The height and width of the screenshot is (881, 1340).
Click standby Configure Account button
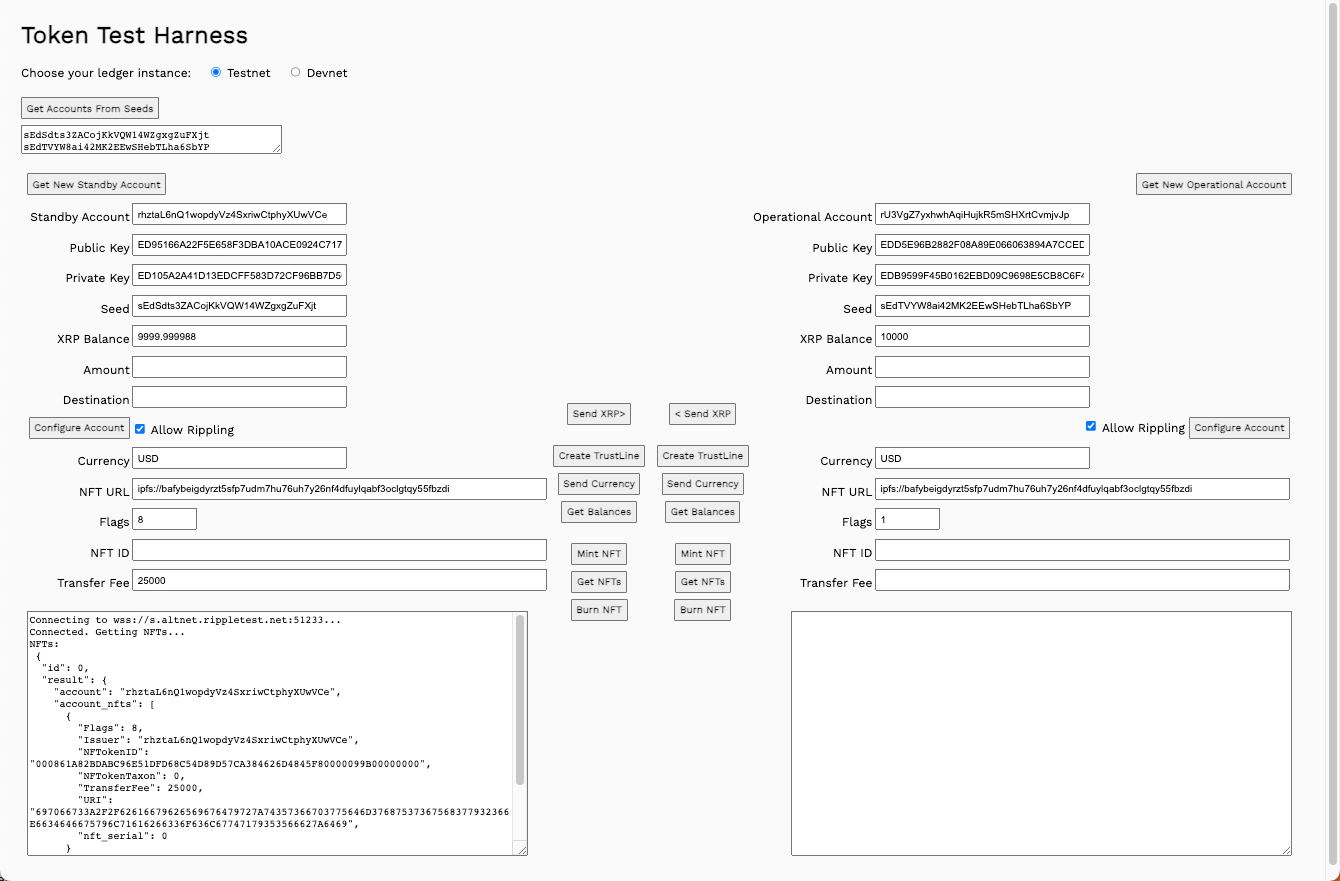coord(79,428)
